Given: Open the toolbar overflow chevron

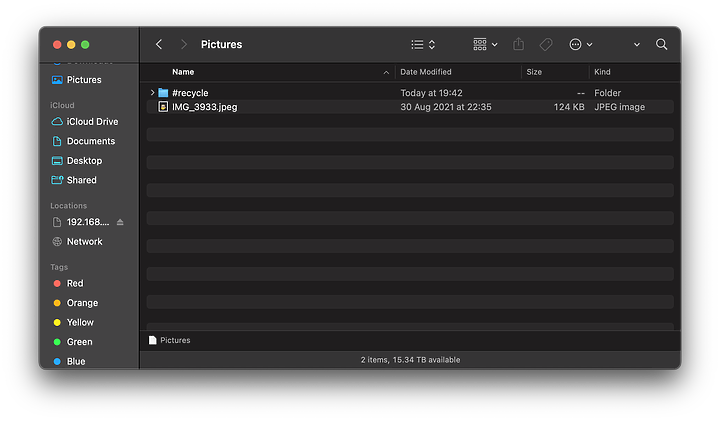Looking at the screenshot, I should (636, 45).
